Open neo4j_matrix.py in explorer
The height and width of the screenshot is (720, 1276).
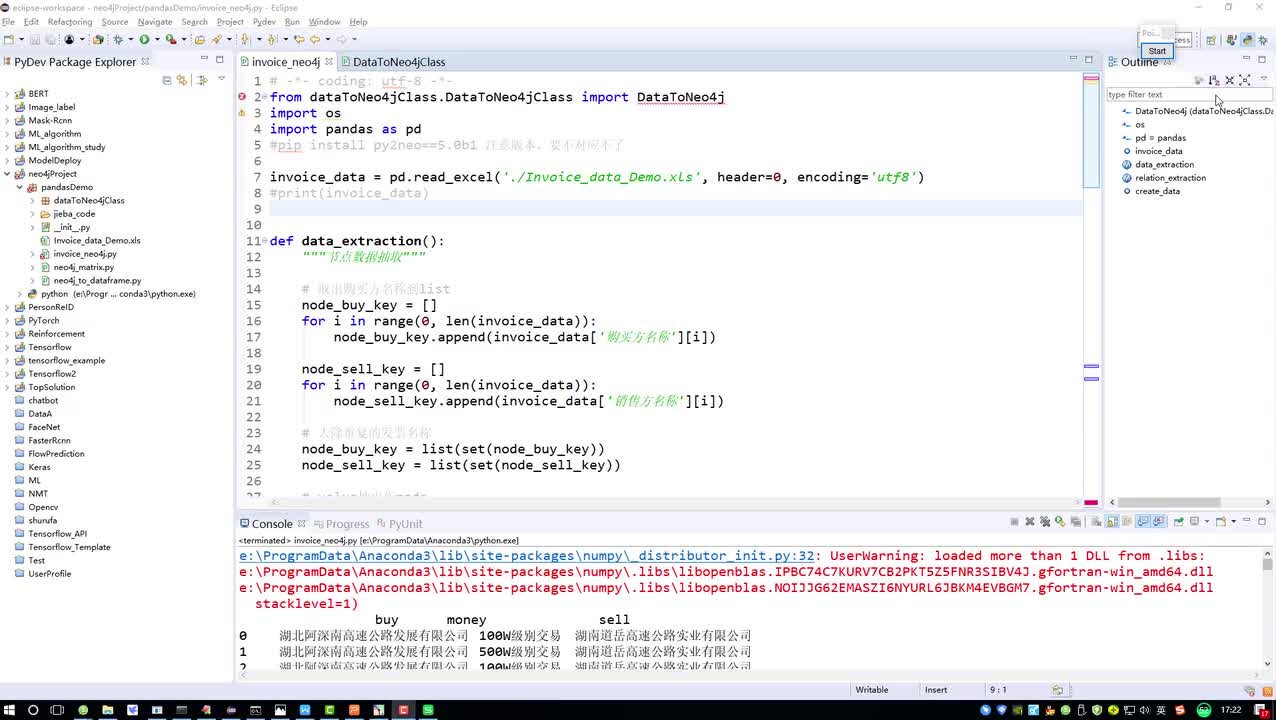pos(84,267)
